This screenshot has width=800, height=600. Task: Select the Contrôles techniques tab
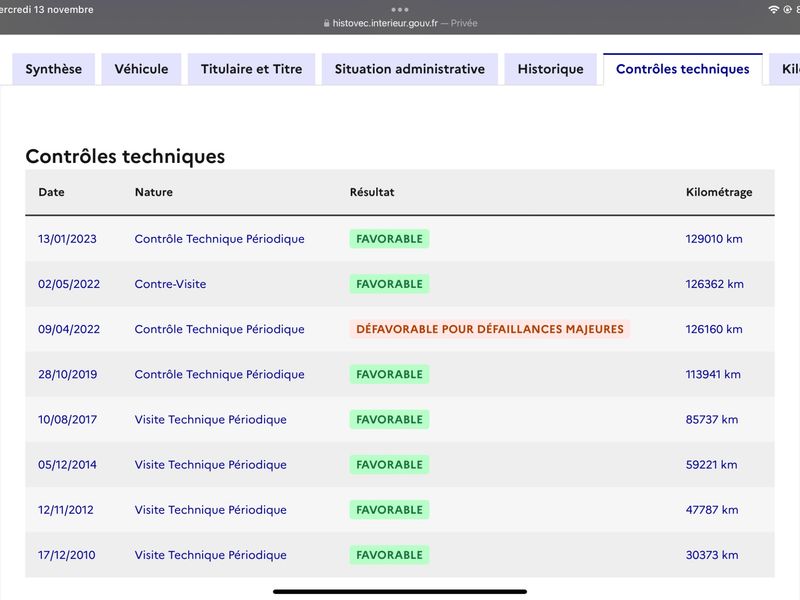click(x=683, y=69)
